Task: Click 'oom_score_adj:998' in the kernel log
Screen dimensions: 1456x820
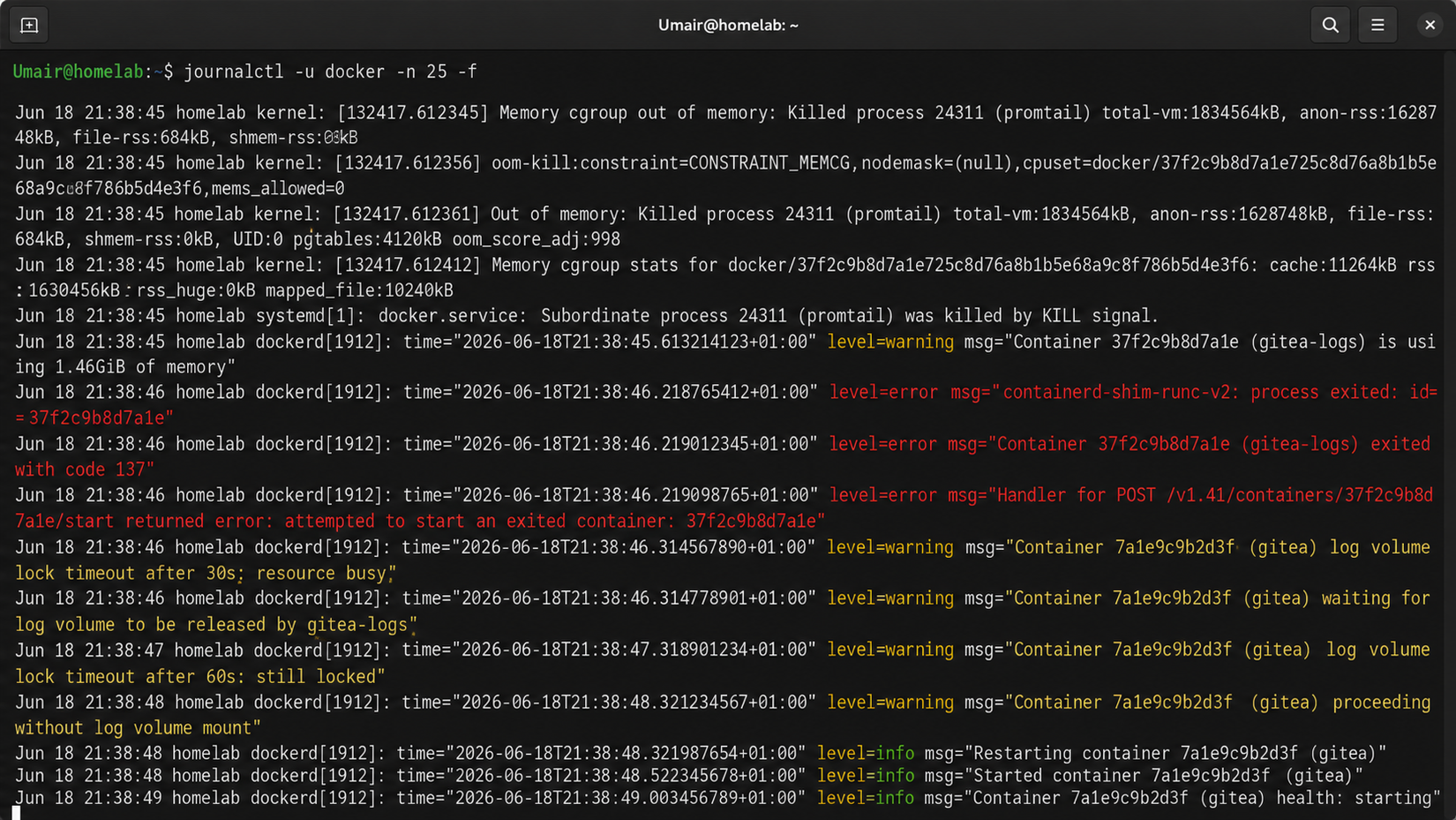Action: point(536,239)
